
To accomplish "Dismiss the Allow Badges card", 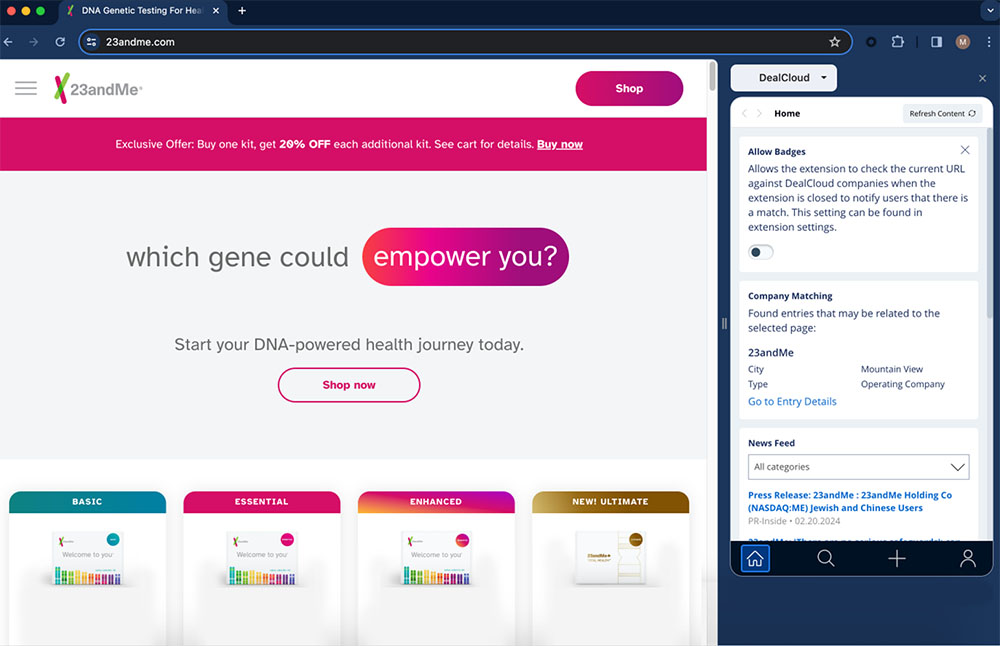I will coord(965,150).
